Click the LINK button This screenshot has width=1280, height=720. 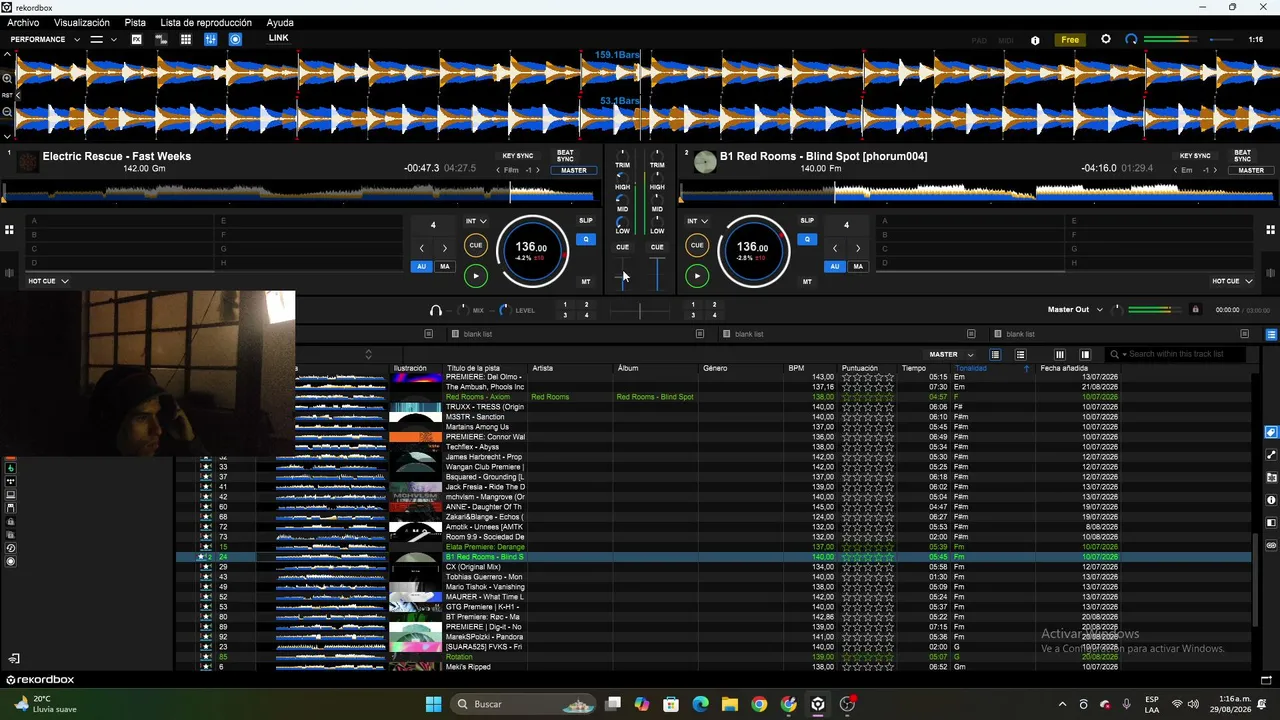[278, 38]
